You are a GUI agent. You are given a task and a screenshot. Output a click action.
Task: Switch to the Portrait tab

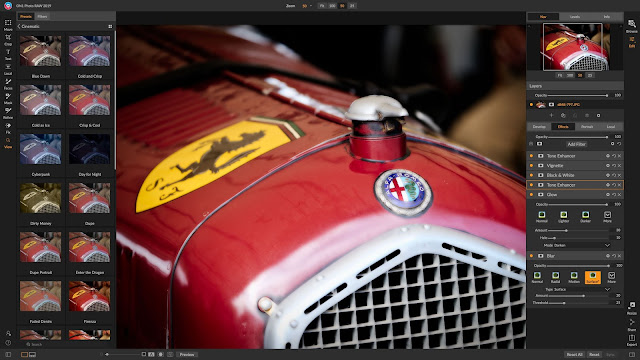[587, 127]
